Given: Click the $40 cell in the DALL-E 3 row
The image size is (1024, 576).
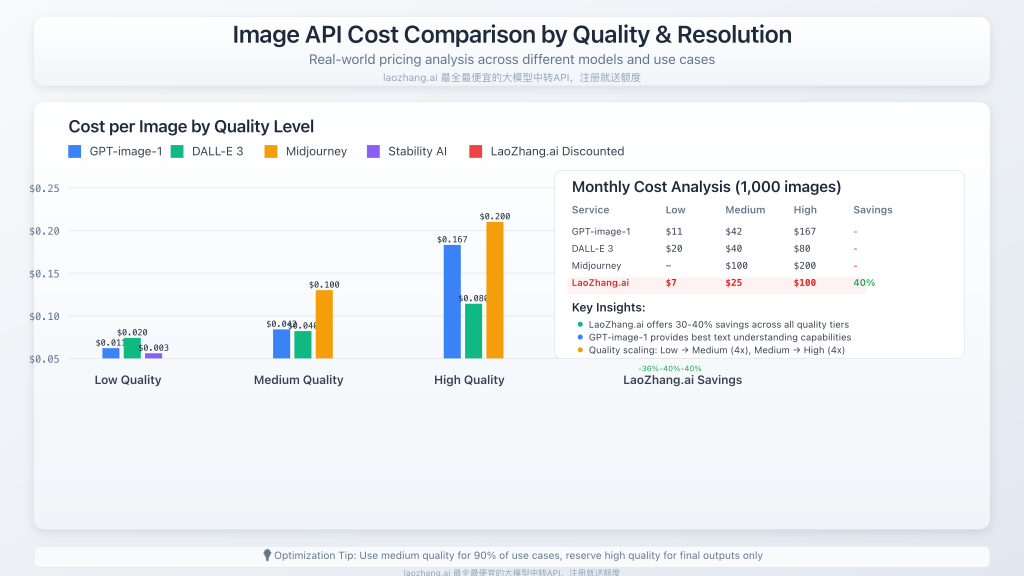Looking at the screenshot, I should click(733, 248).
